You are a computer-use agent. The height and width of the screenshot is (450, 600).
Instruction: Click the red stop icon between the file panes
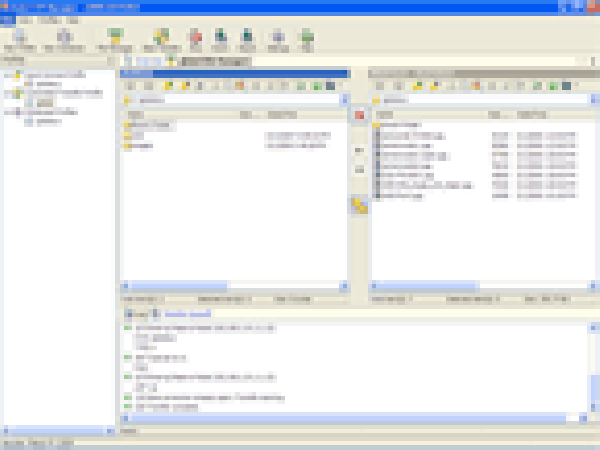coord(359,115)
